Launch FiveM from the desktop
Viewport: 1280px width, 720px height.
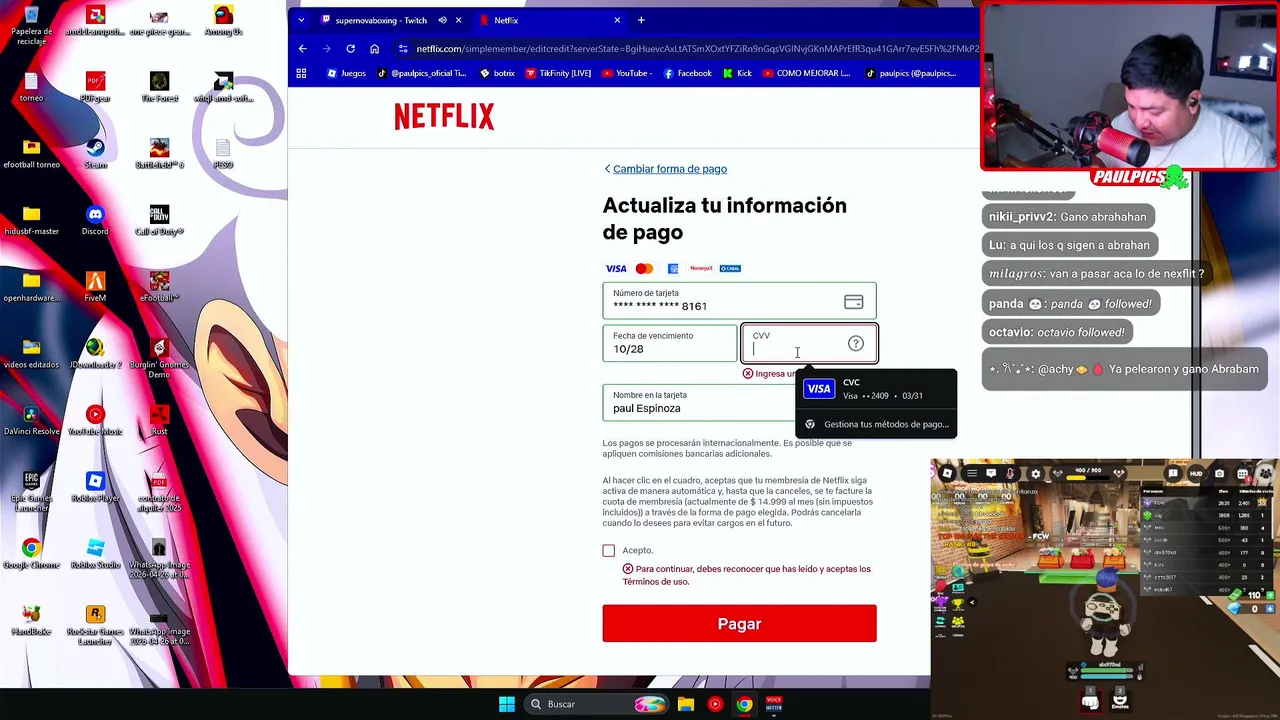click(95, 287)
